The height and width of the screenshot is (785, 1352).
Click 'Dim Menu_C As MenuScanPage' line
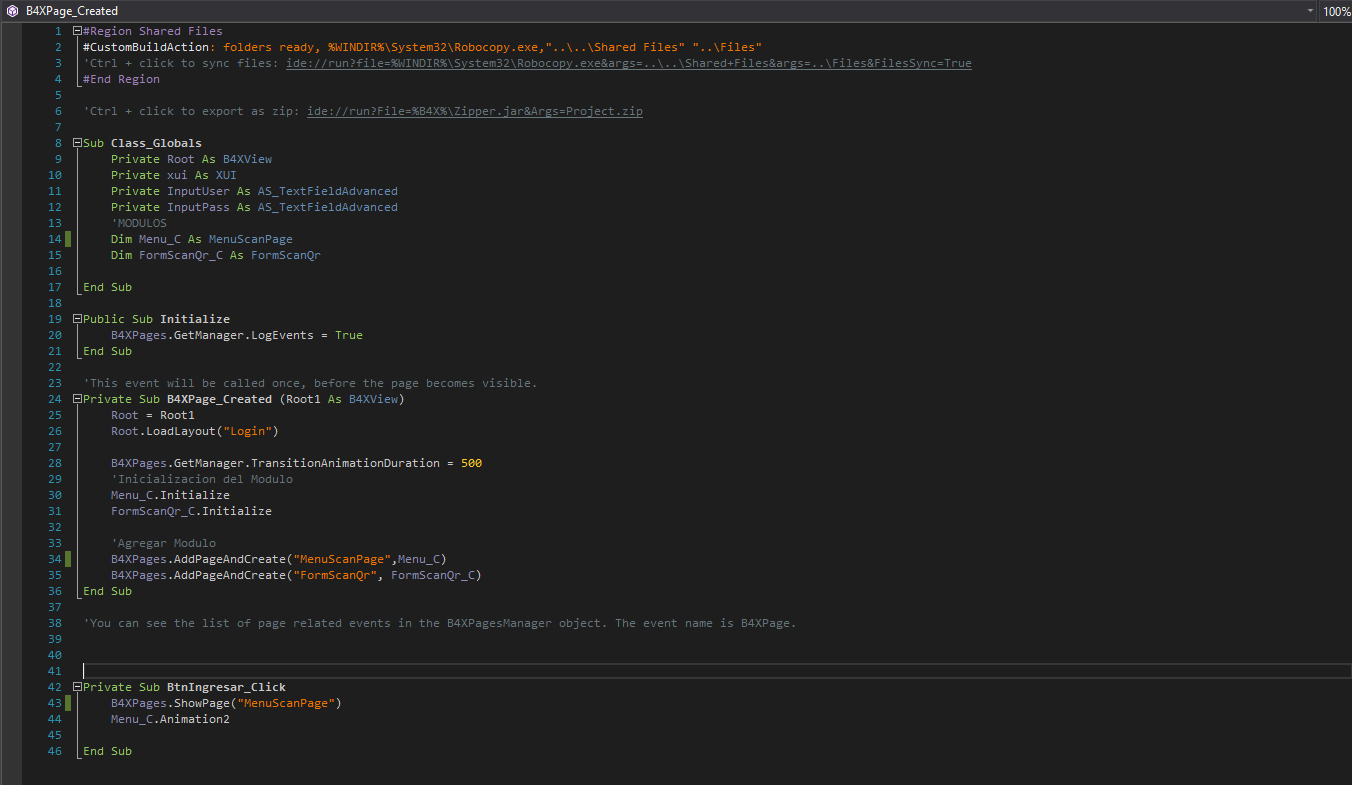click(x=201, y=239)
